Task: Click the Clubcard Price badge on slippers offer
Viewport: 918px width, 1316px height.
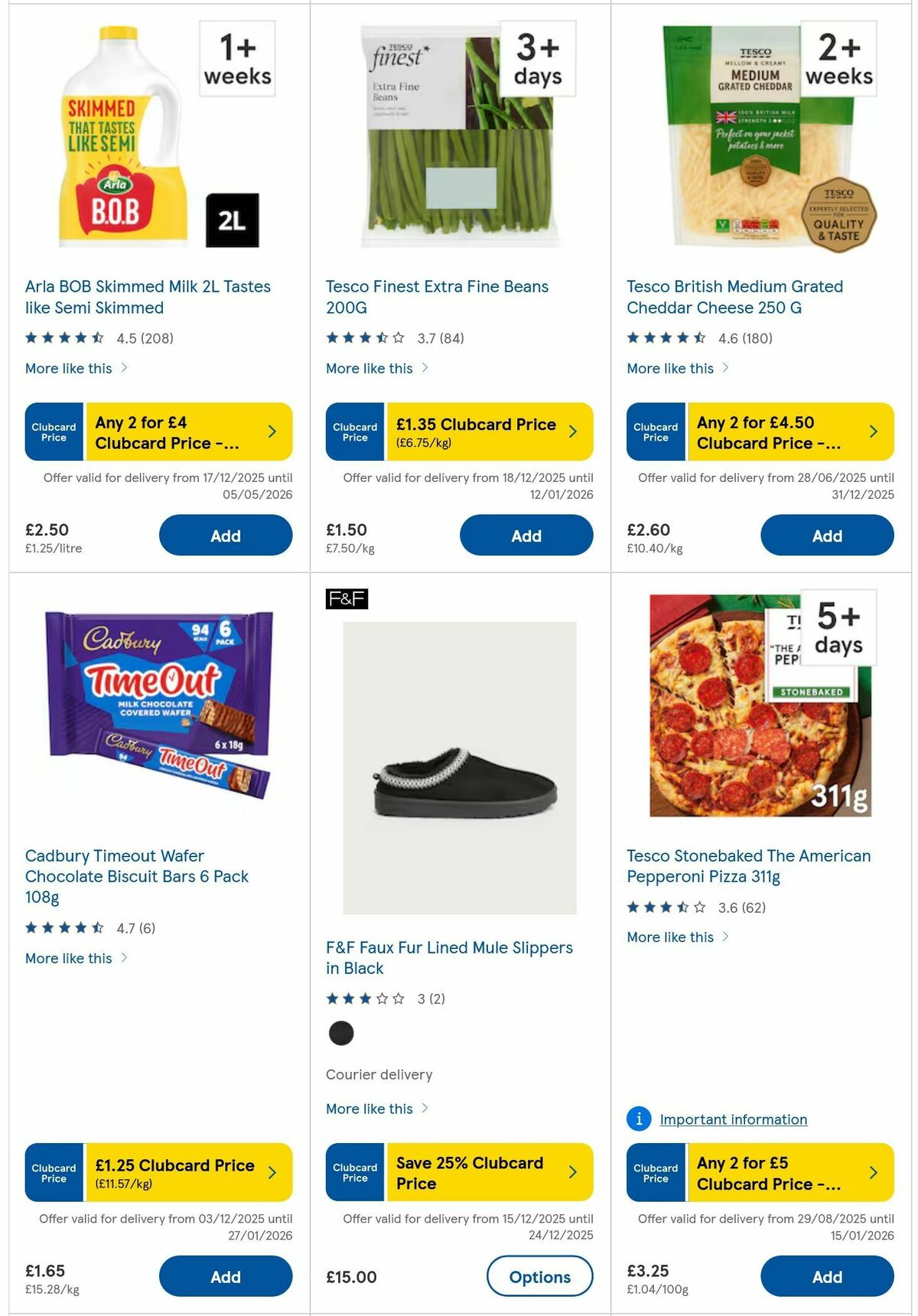Action: click(x=354, y=1172)
